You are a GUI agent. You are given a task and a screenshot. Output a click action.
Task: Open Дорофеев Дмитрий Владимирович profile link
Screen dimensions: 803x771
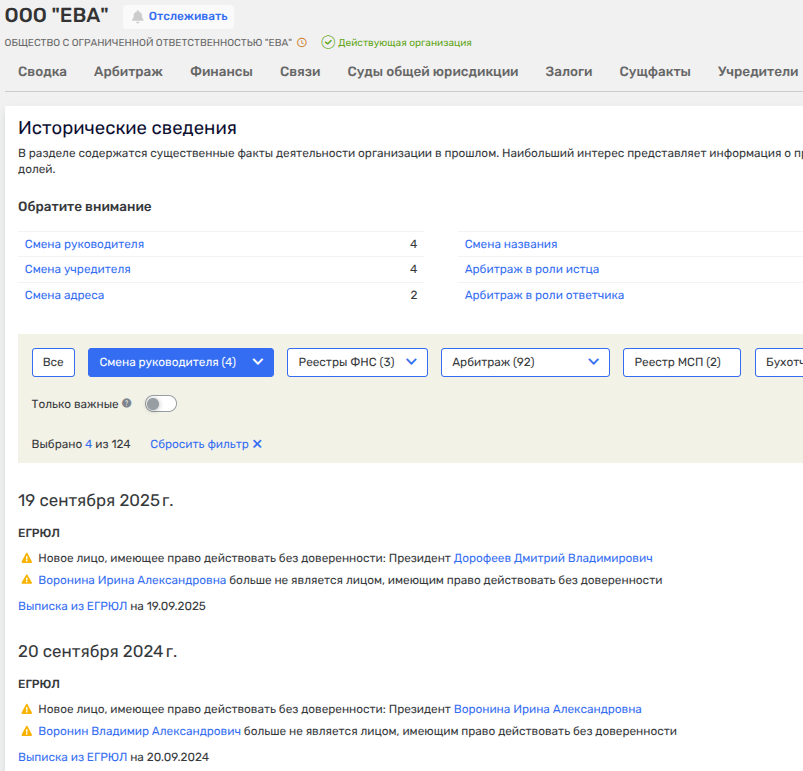[553, 558]
